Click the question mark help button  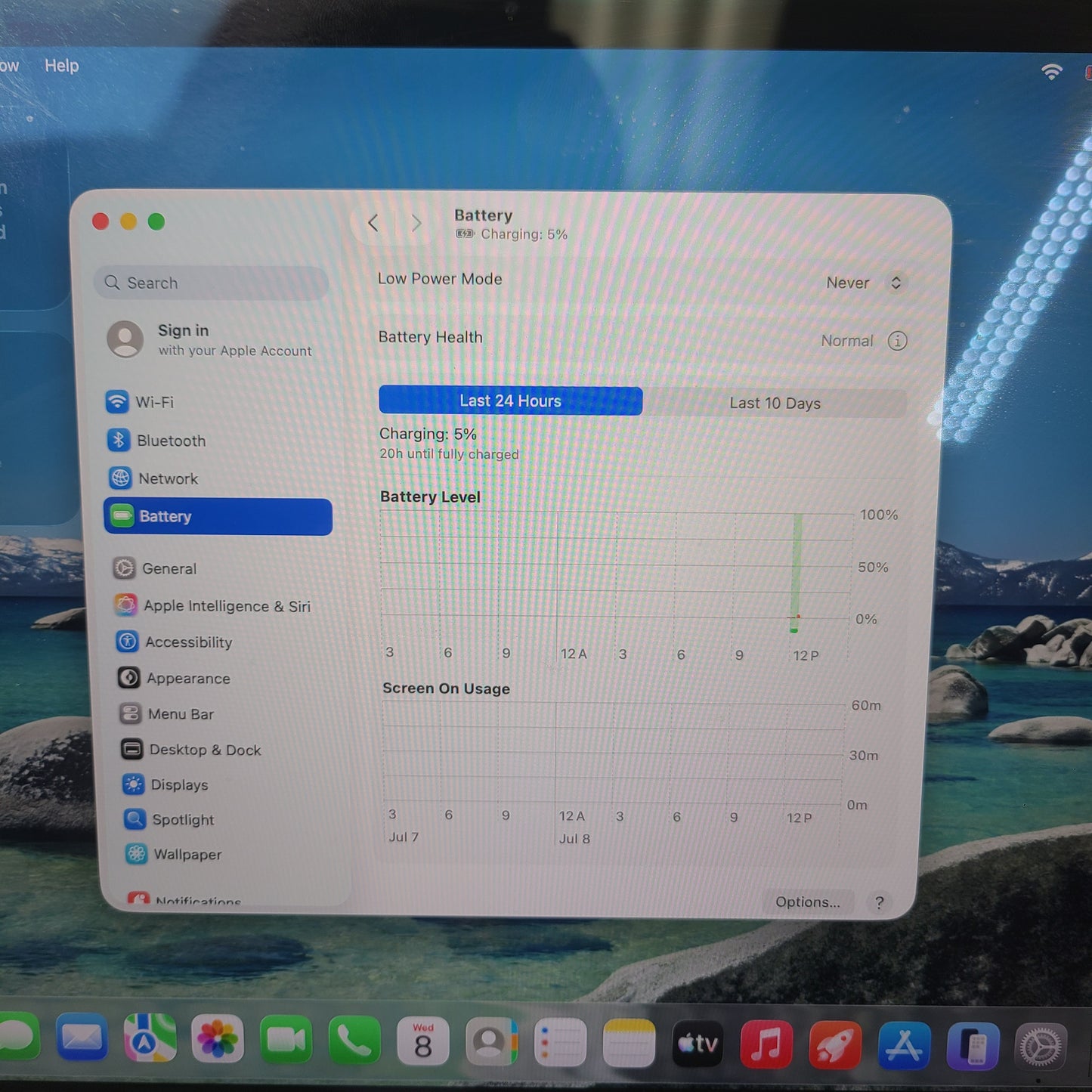pos(879,902)
